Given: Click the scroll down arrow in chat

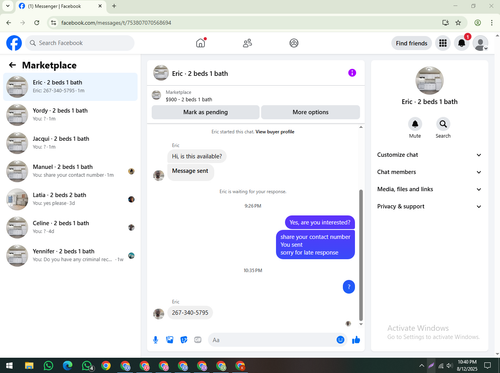Looking at the screenshot, I should [x=361, y=324].
